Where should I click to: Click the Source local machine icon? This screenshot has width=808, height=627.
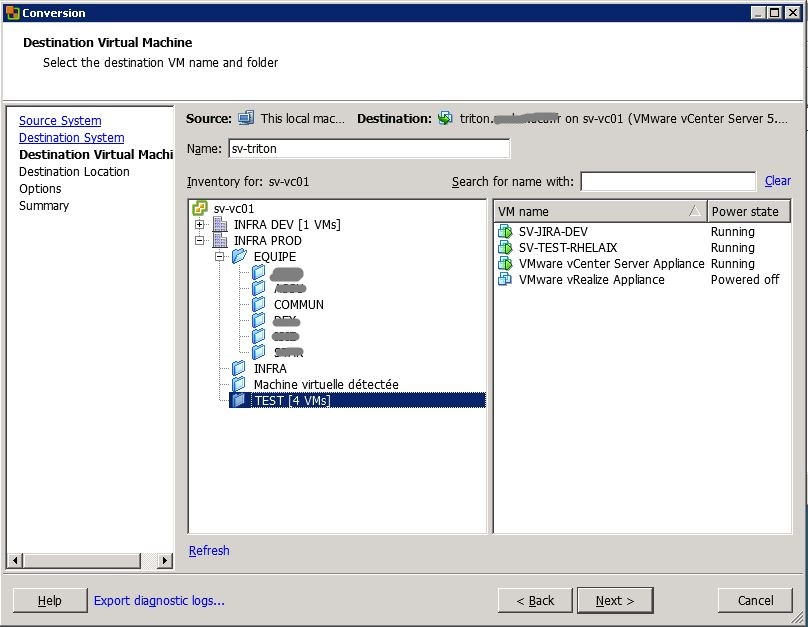tap(246, 118)
